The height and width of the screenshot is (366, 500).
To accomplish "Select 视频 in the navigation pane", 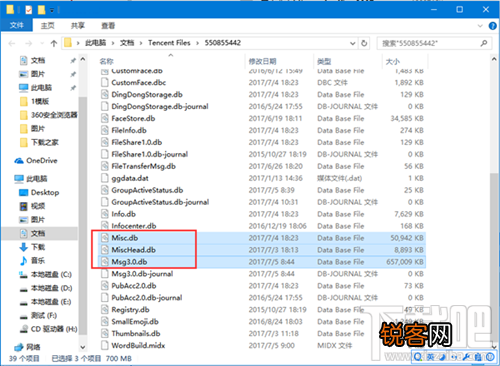I will click(38, 206).
